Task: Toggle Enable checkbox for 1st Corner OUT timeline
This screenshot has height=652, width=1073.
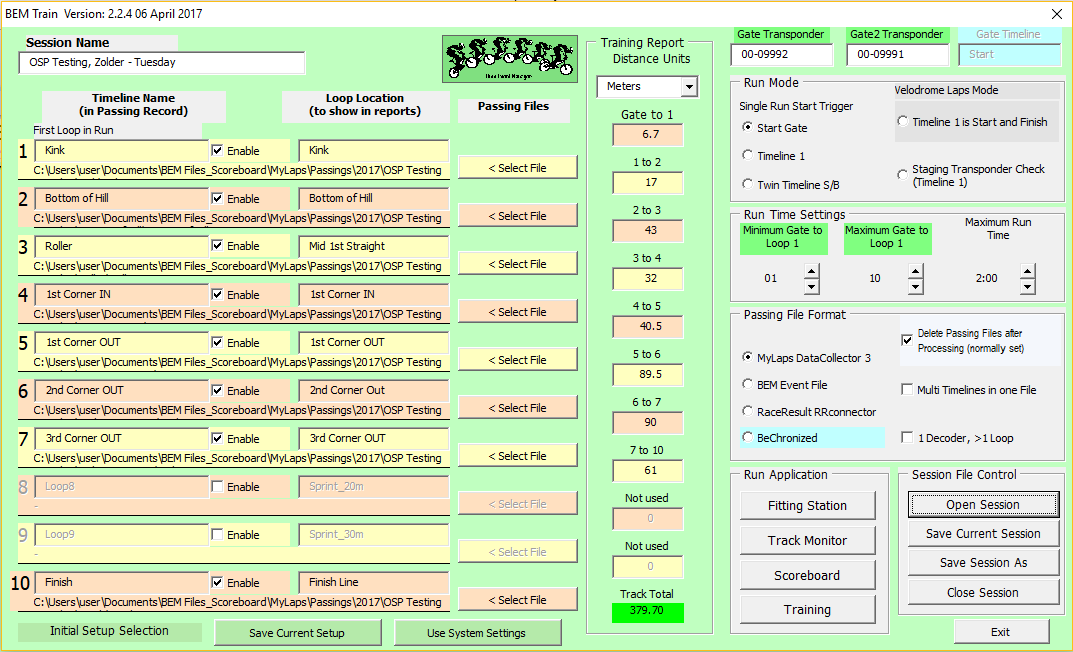Action: (x=217, y=342)
